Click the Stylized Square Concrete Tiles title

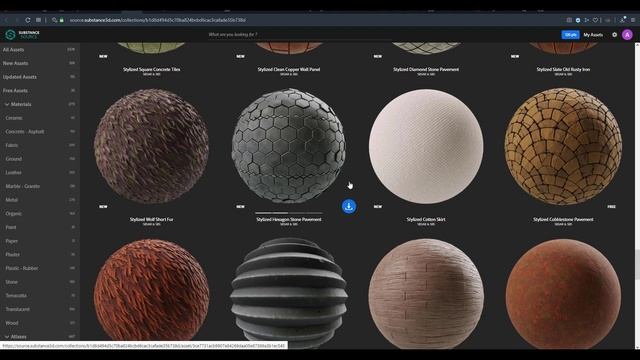click(x=151, y=69)
